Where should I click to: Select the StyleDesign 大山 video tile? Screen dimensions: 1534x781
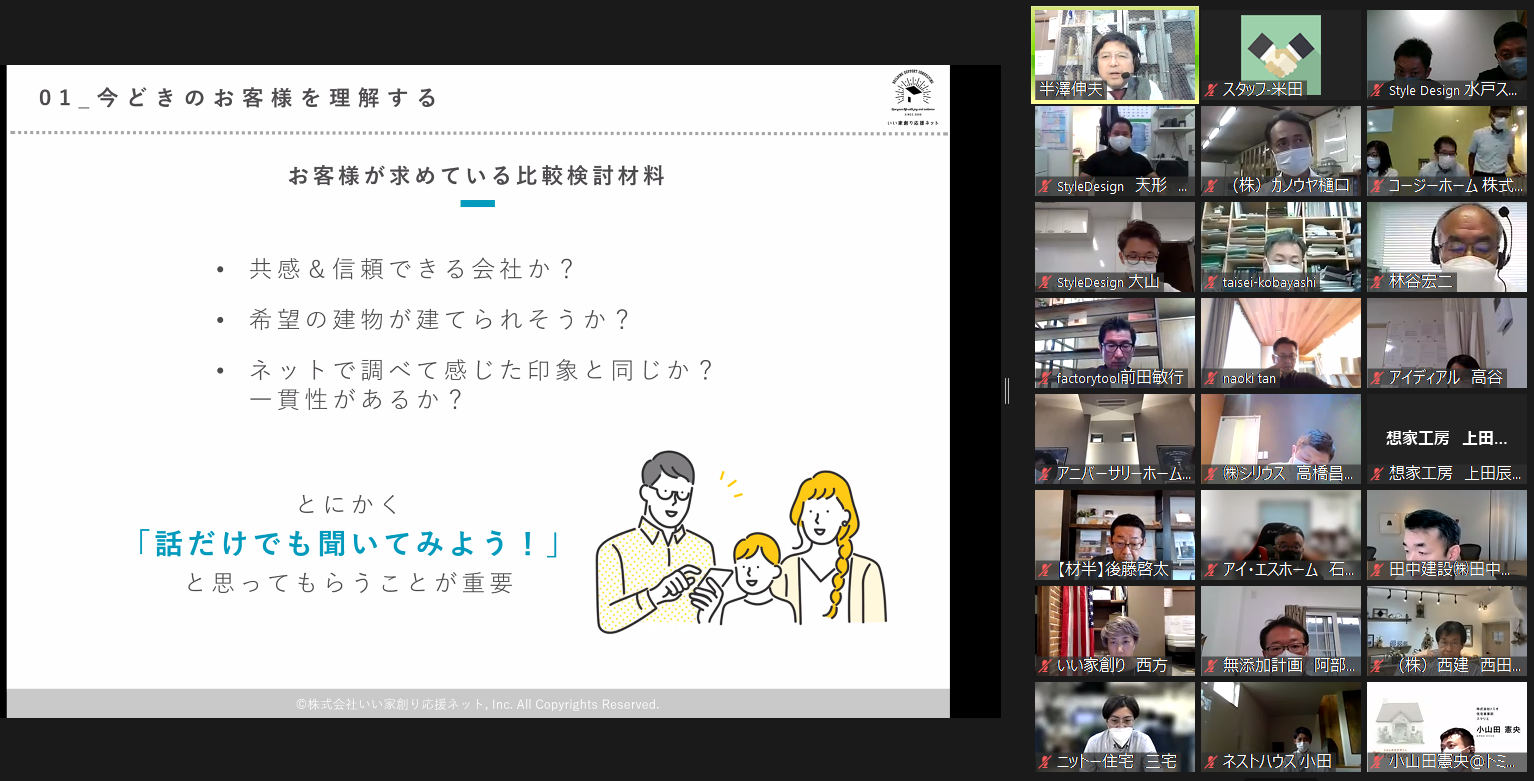click(x=1114, y=245)
